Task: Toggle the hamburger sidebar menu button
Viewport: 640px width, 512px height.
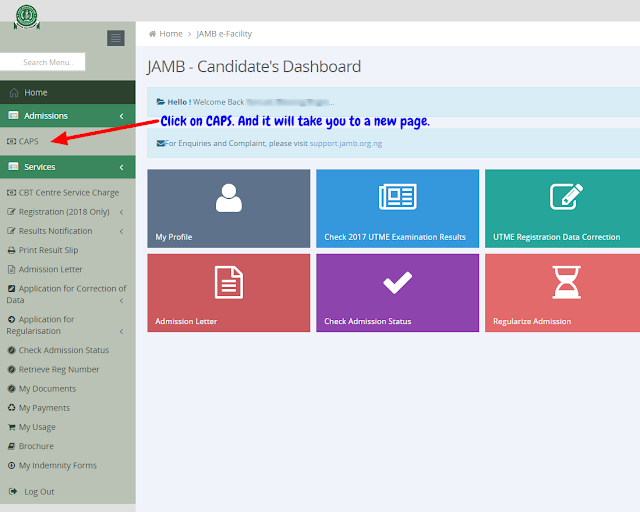Action: [x=116, y=38]
